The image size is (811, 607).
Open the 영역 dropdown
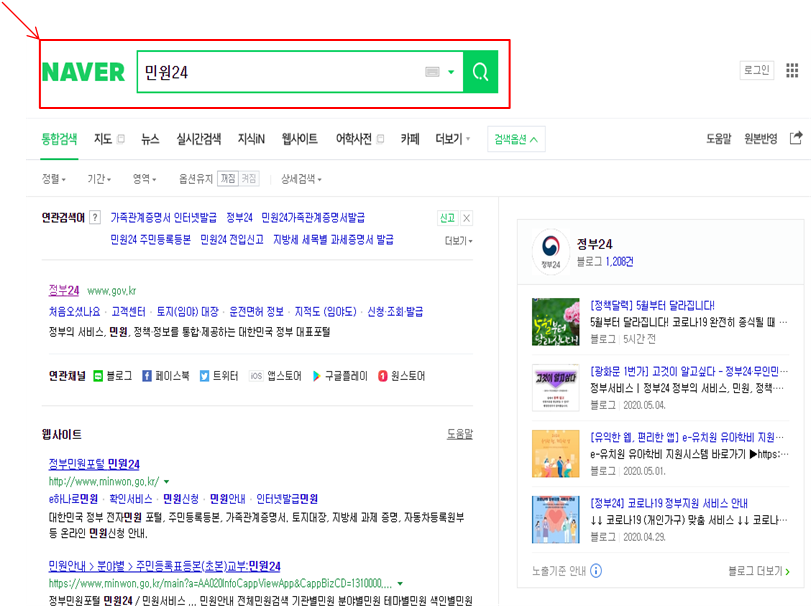(x=145, y=179)
